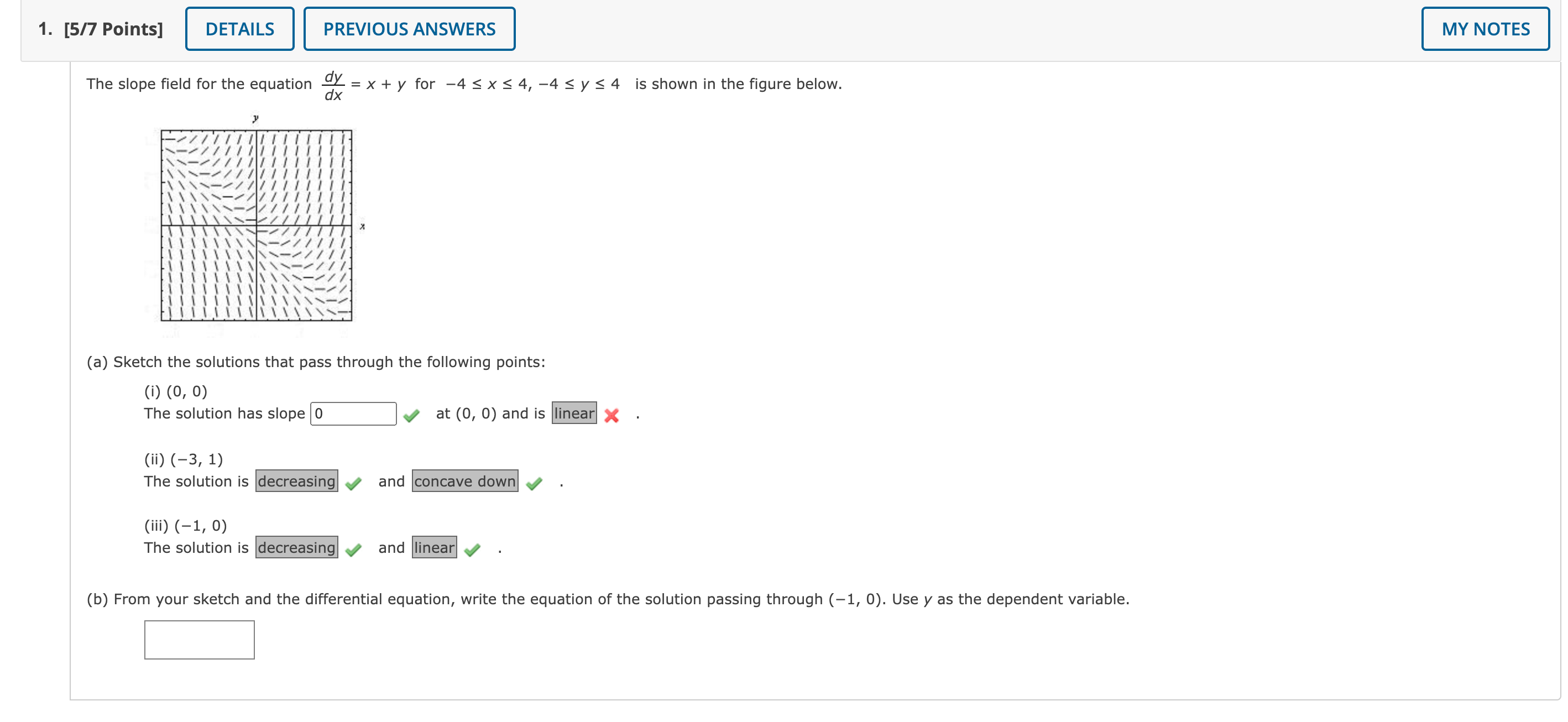Click the question header [5/7 Points]
The width and height of the screenshot is (1568, 722).
pos(113,28)
